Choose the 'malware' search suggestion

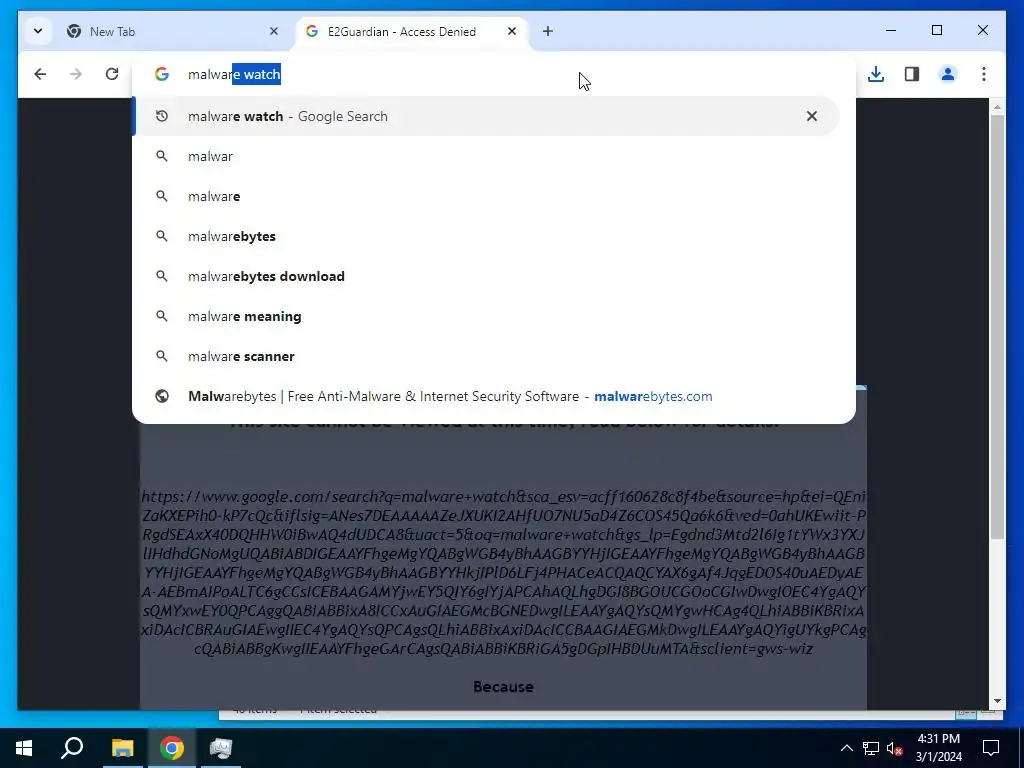tap(487, 196)
